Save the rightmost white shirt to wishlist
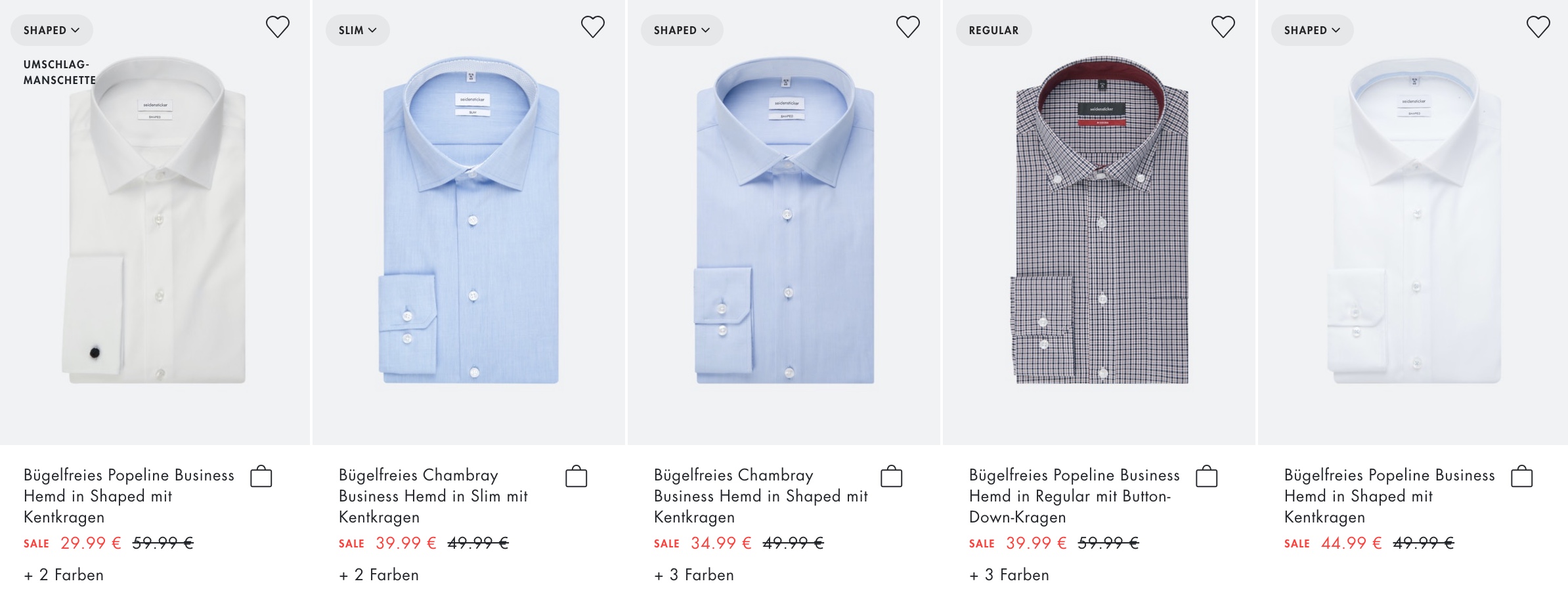The height and width of the screenshot is (596, 1568). [1538, 27]
